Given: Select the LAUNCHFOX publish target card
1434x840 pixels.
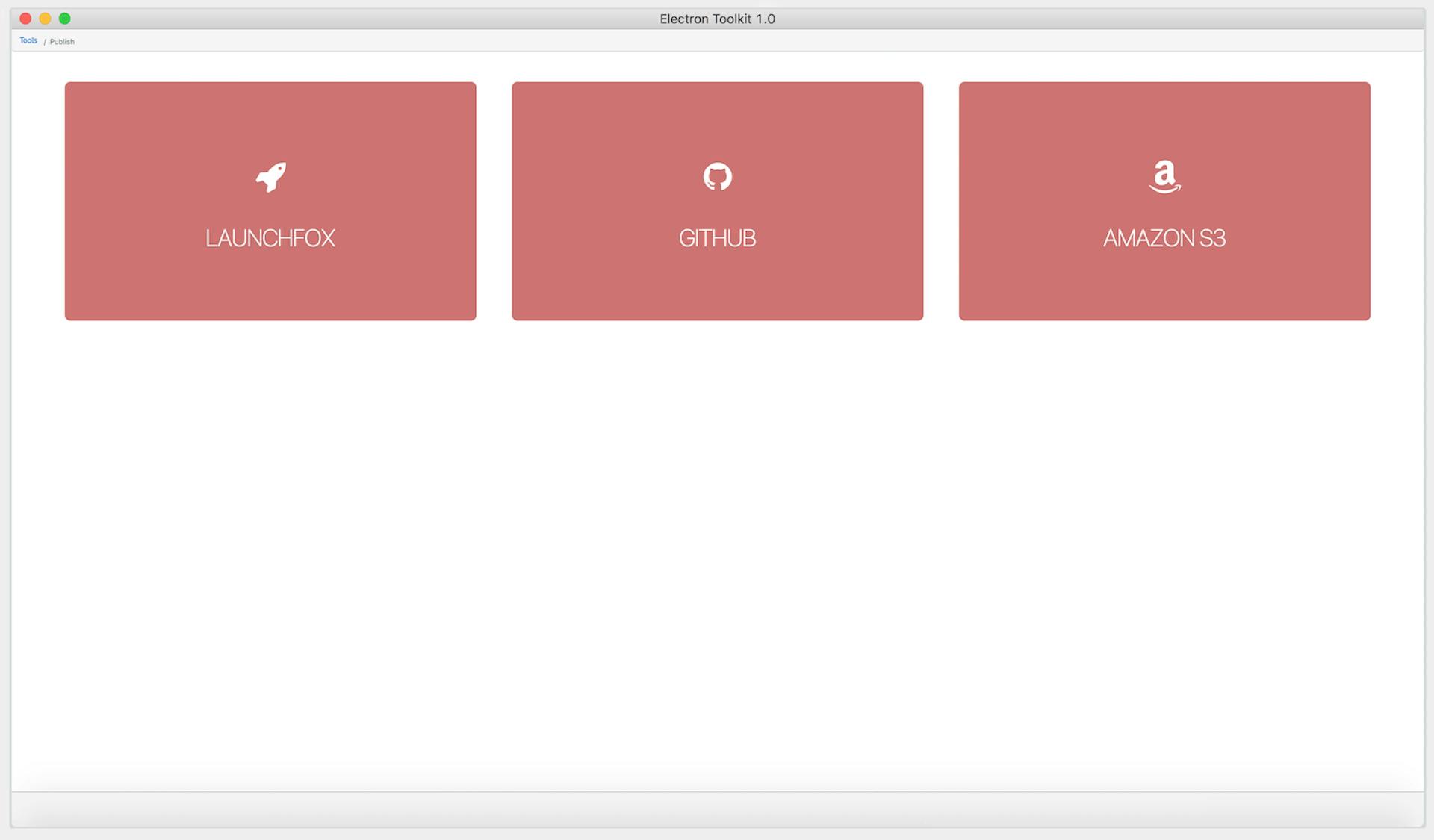Looking at the screenshot, I should click(270, 202).
